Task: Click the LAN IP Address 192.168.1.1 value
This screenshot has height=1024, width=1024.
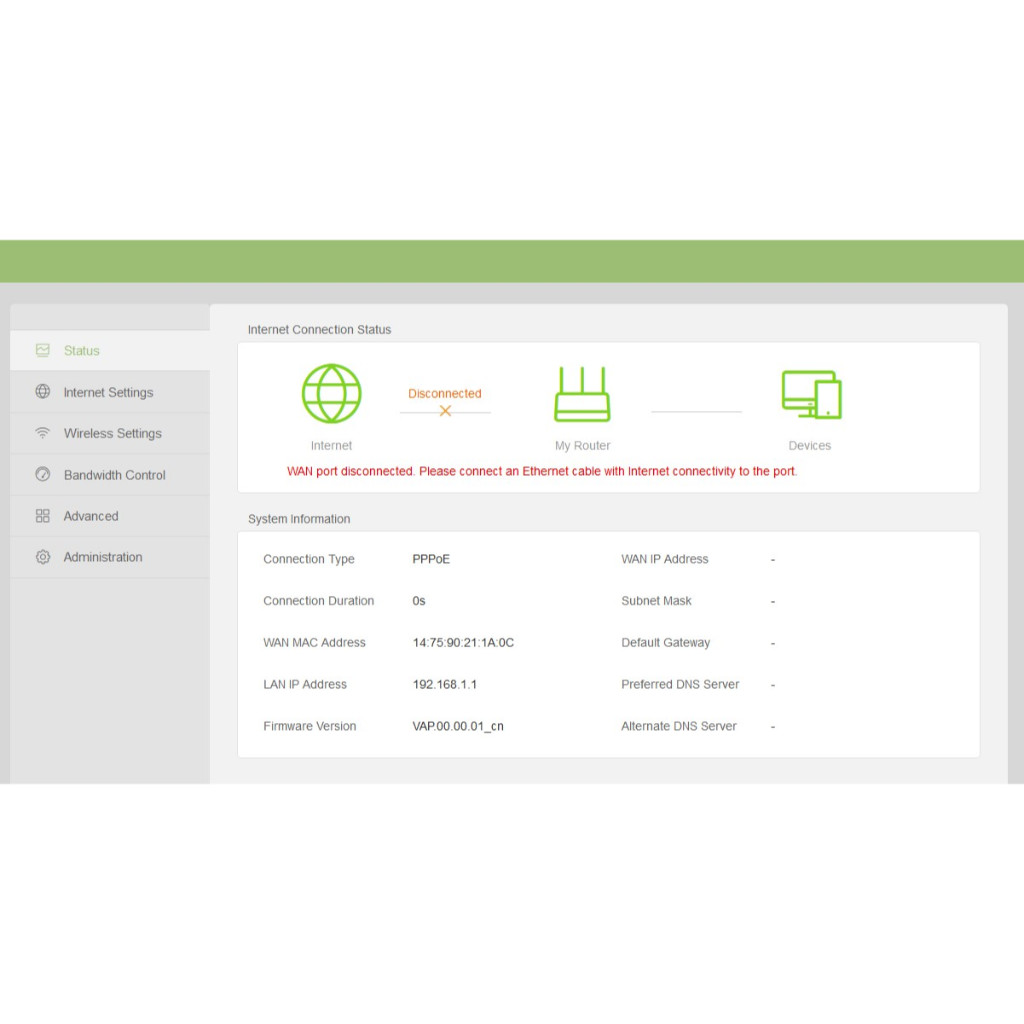Action: point(444,685)
